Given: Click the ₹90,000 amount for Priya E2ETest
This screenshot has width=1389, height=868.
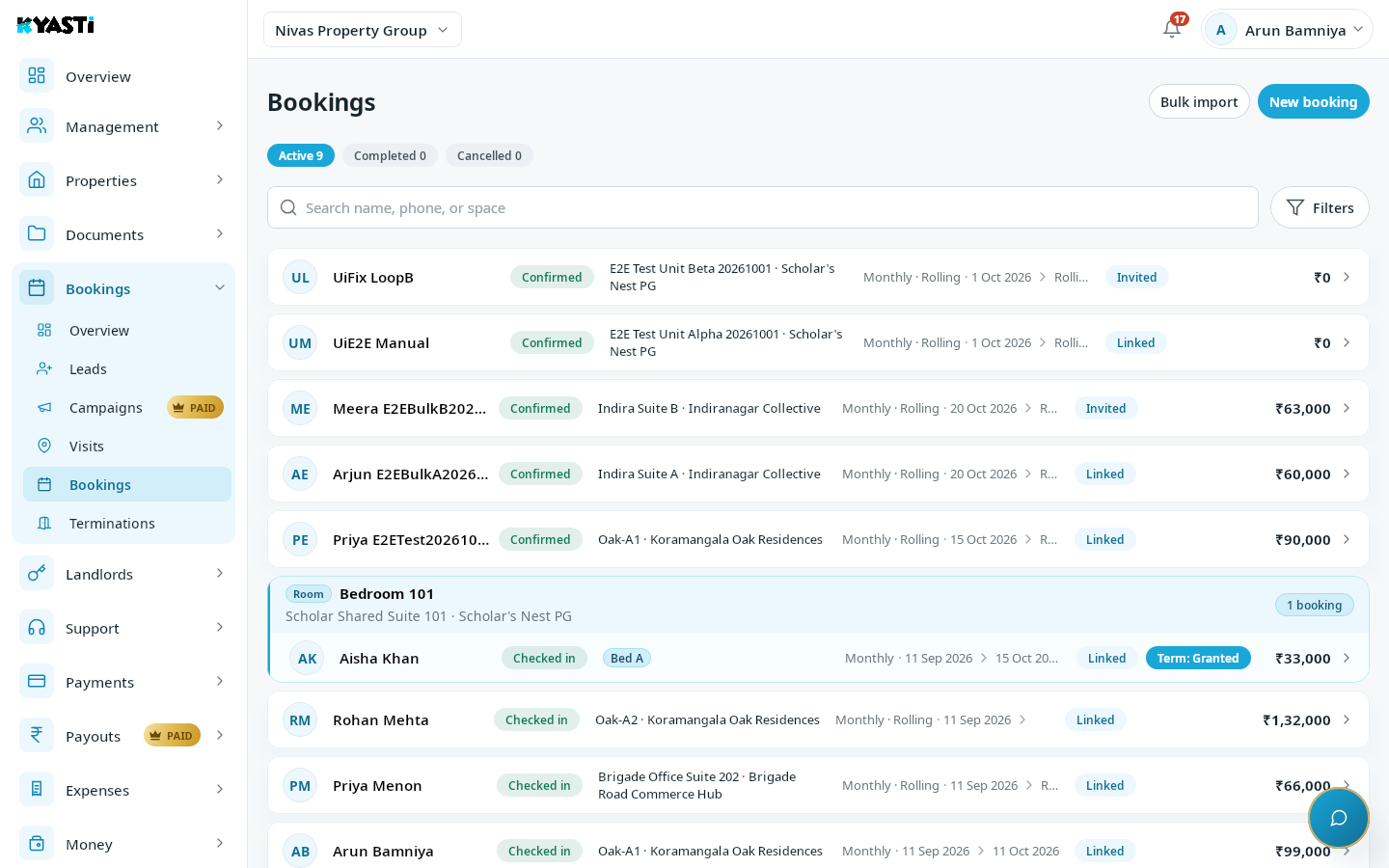Looking at the screenshot, I should pos(1303,539).
